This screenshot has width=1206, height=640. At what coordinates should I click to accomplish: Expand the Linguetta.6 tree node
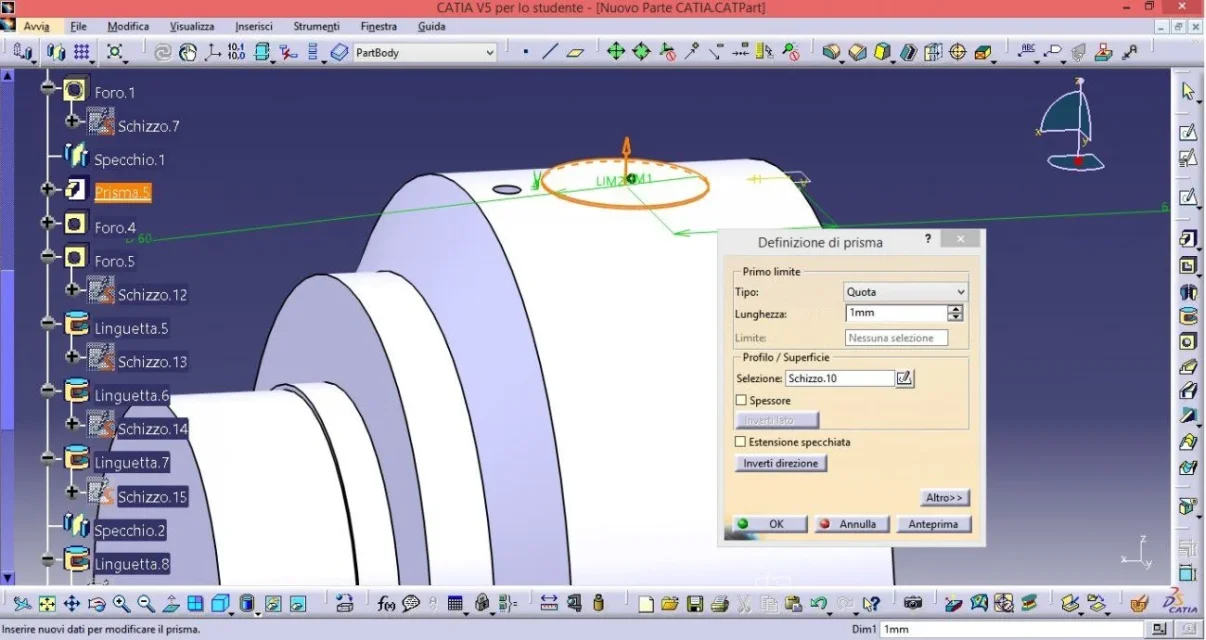point(48,390)
